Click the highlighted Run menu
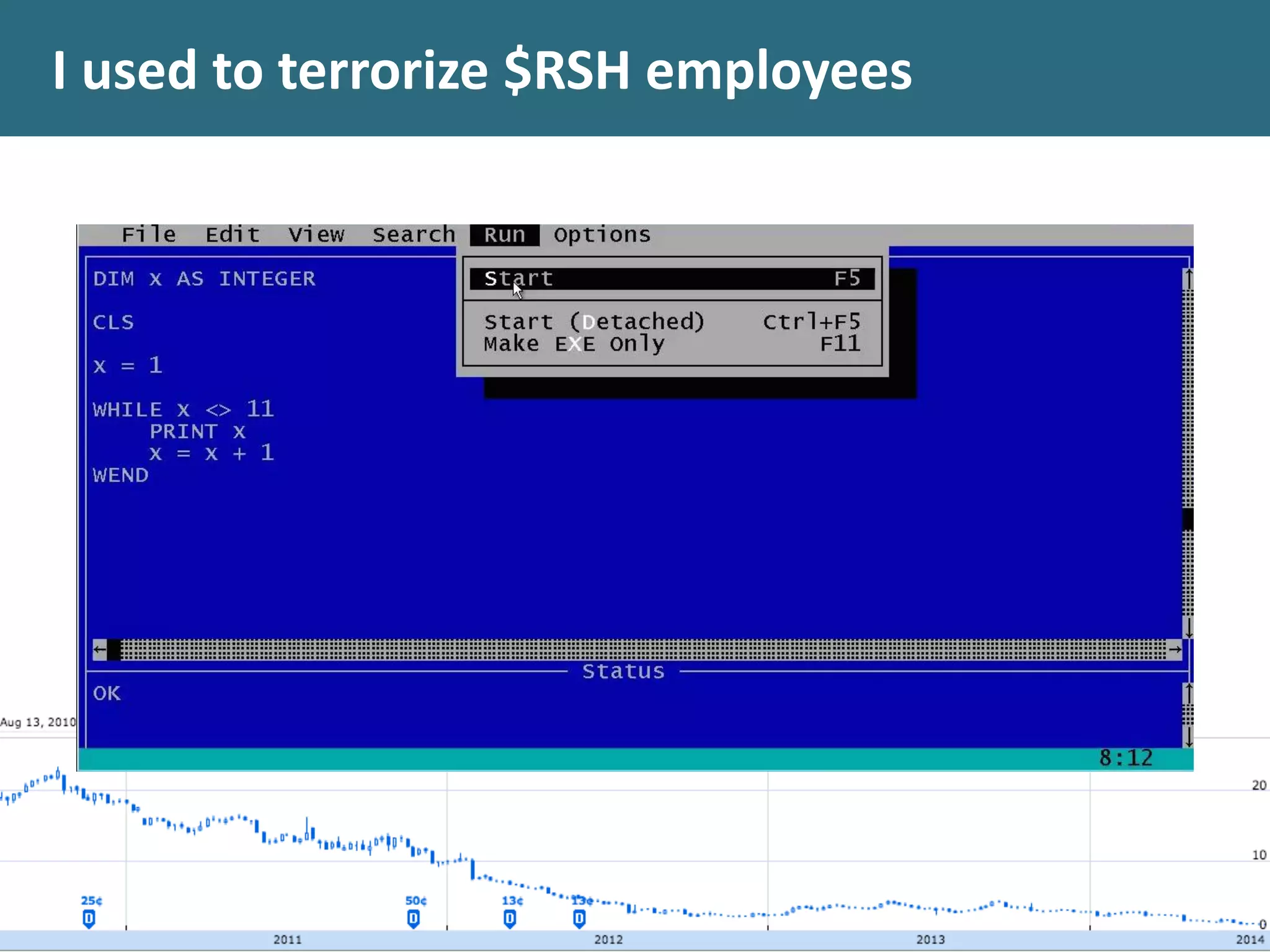Viewport: 1270px width, 952px height. [505, 236]
